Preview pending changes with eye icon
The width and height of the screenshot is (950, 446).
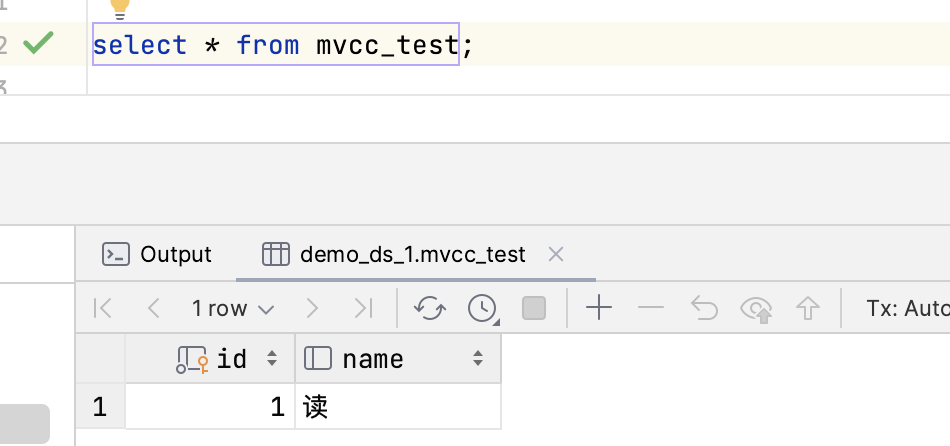pos(757,309)
